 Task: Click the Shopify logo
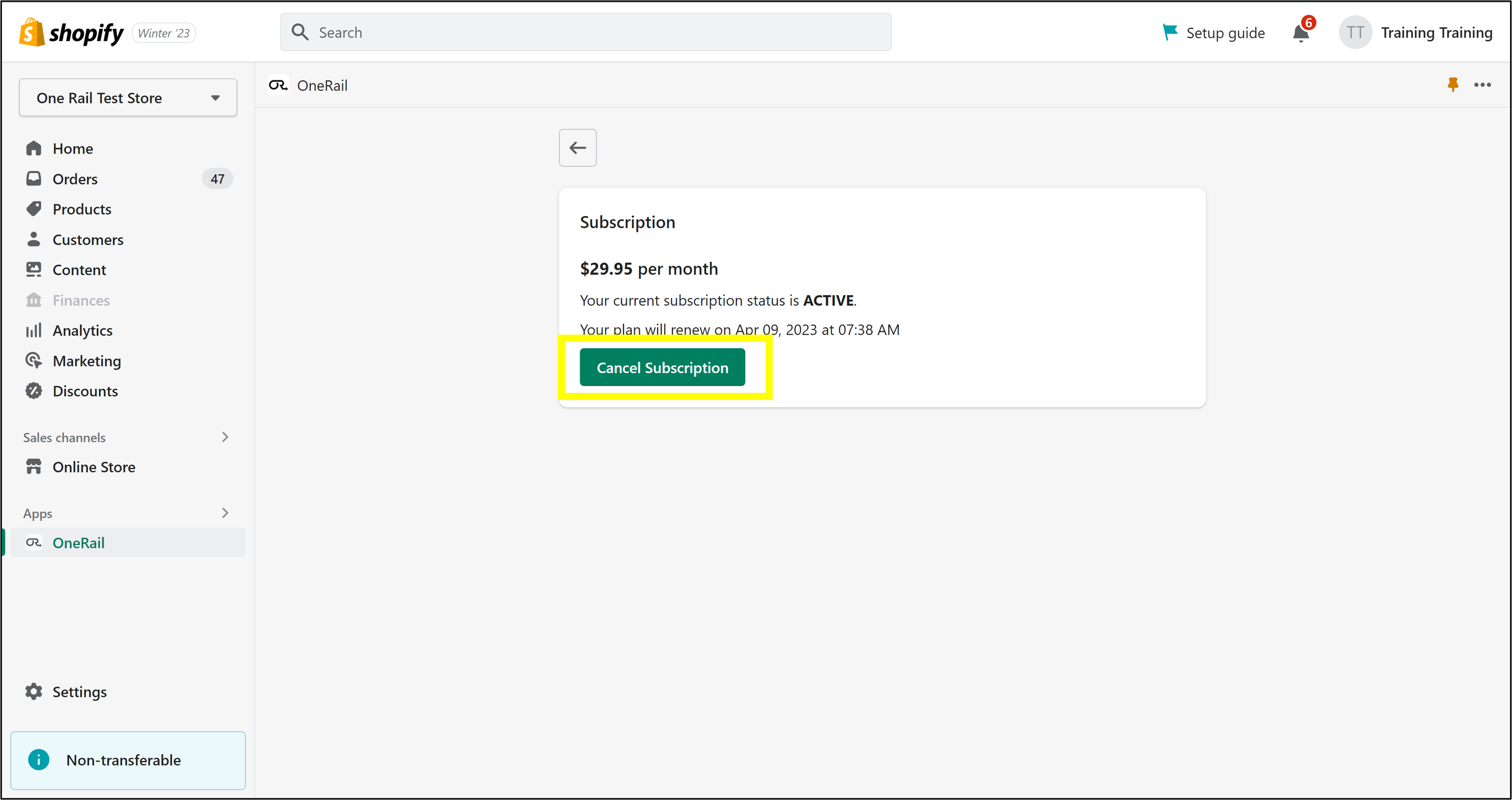point(71,32)
